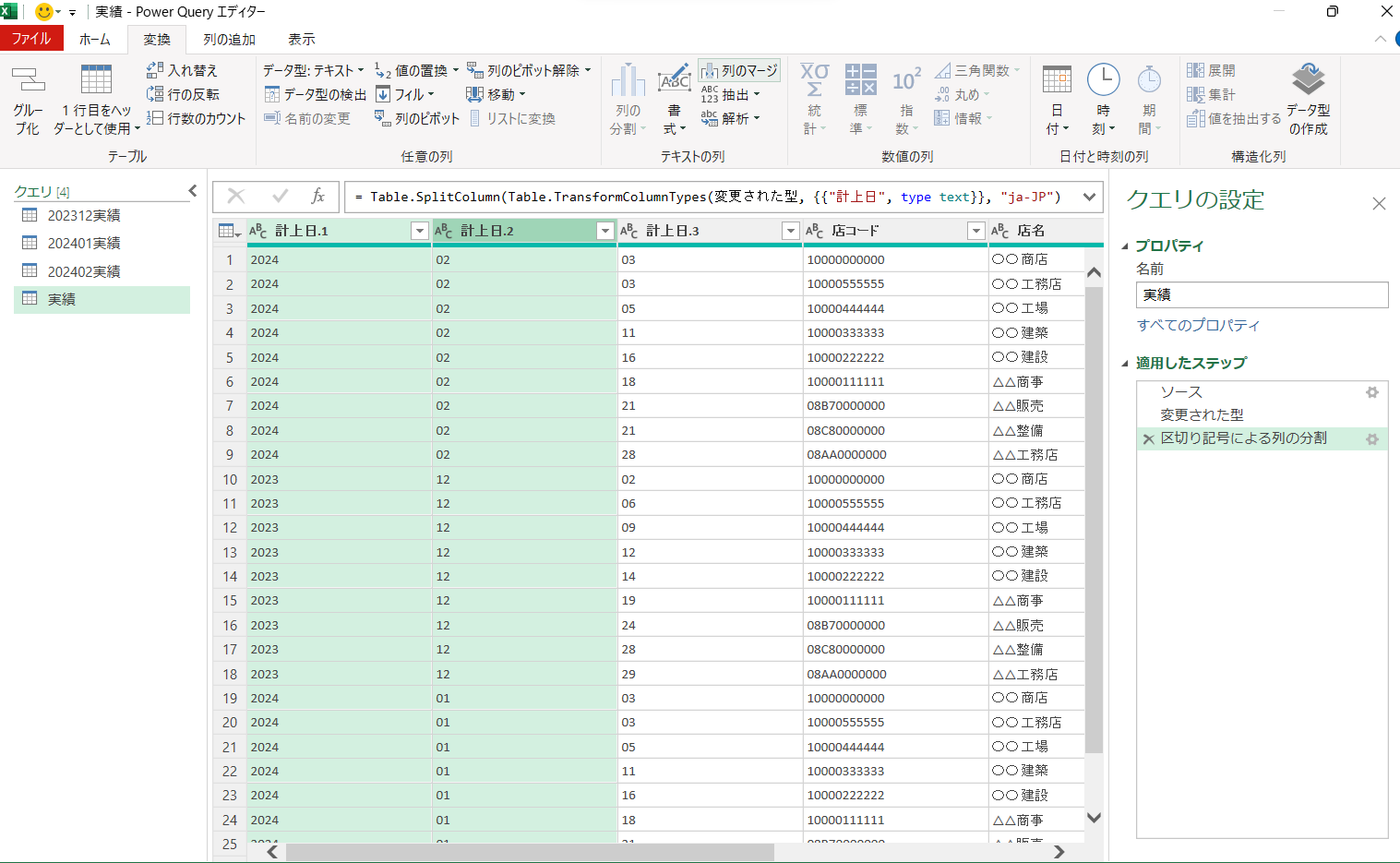The width and height of the screenshot is (1400, 863).
Task: Open filter dropdown for 店コード column
Action: tap(975, 231)
